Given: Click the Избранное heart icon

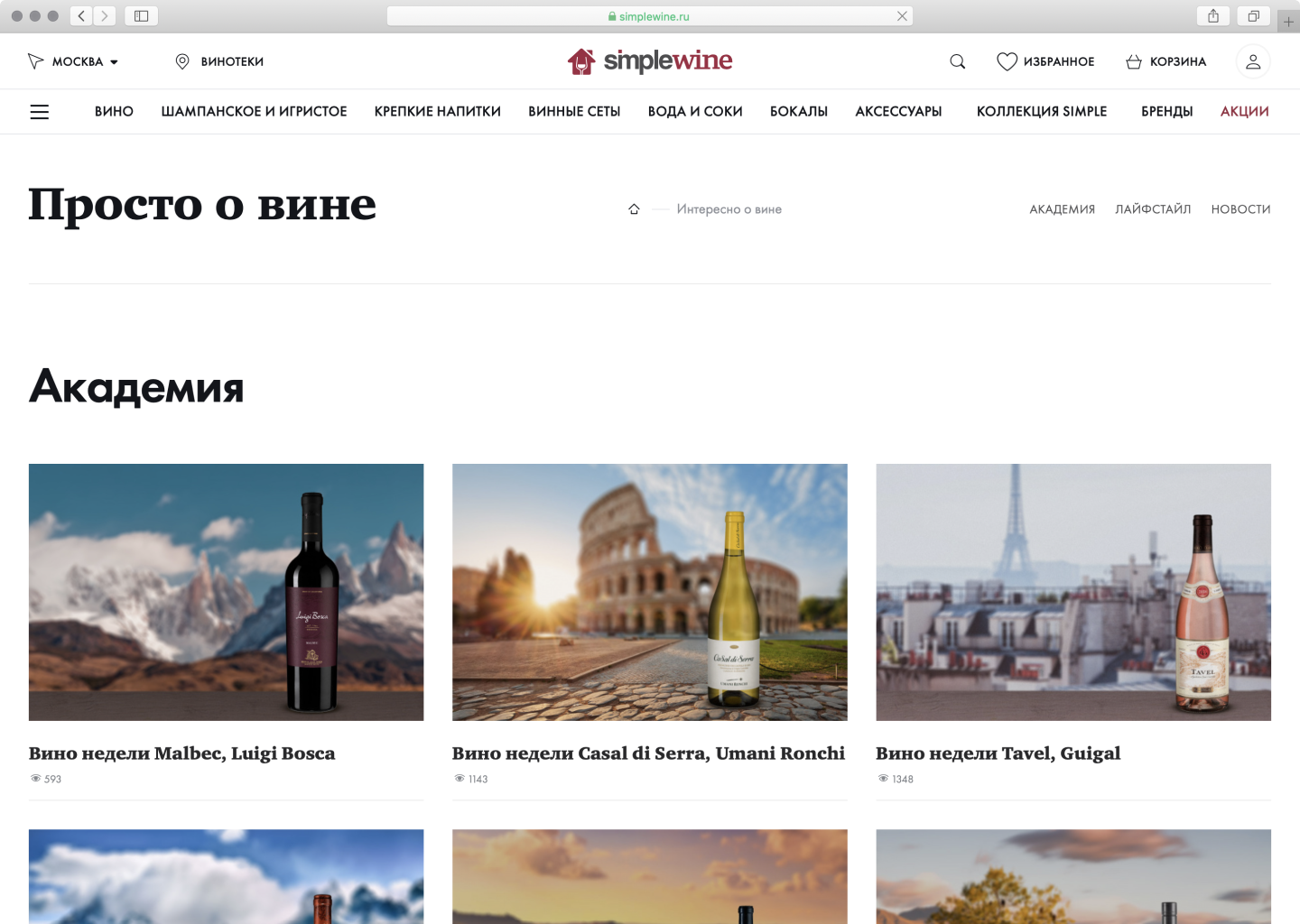Looking at the screenshot, I should [x=1007, y=61].
